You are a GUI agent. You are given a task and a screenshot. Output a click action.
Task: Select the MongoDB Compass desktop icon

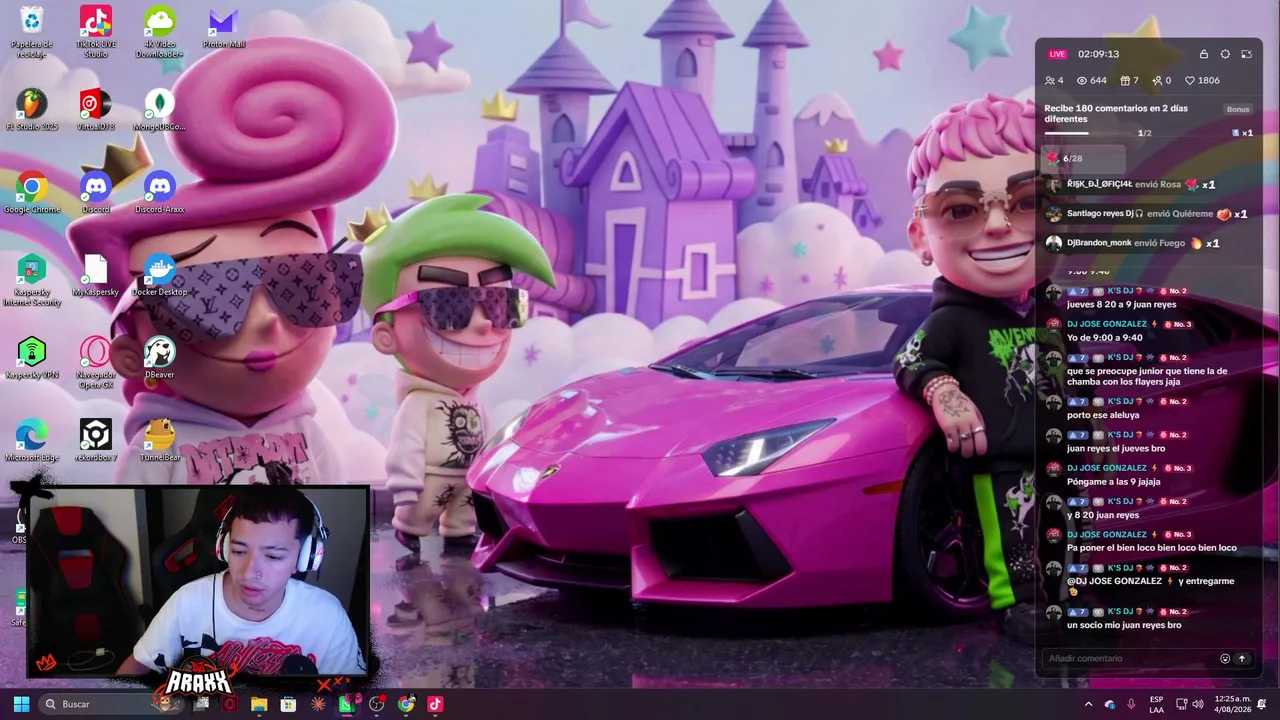[160, 110]
